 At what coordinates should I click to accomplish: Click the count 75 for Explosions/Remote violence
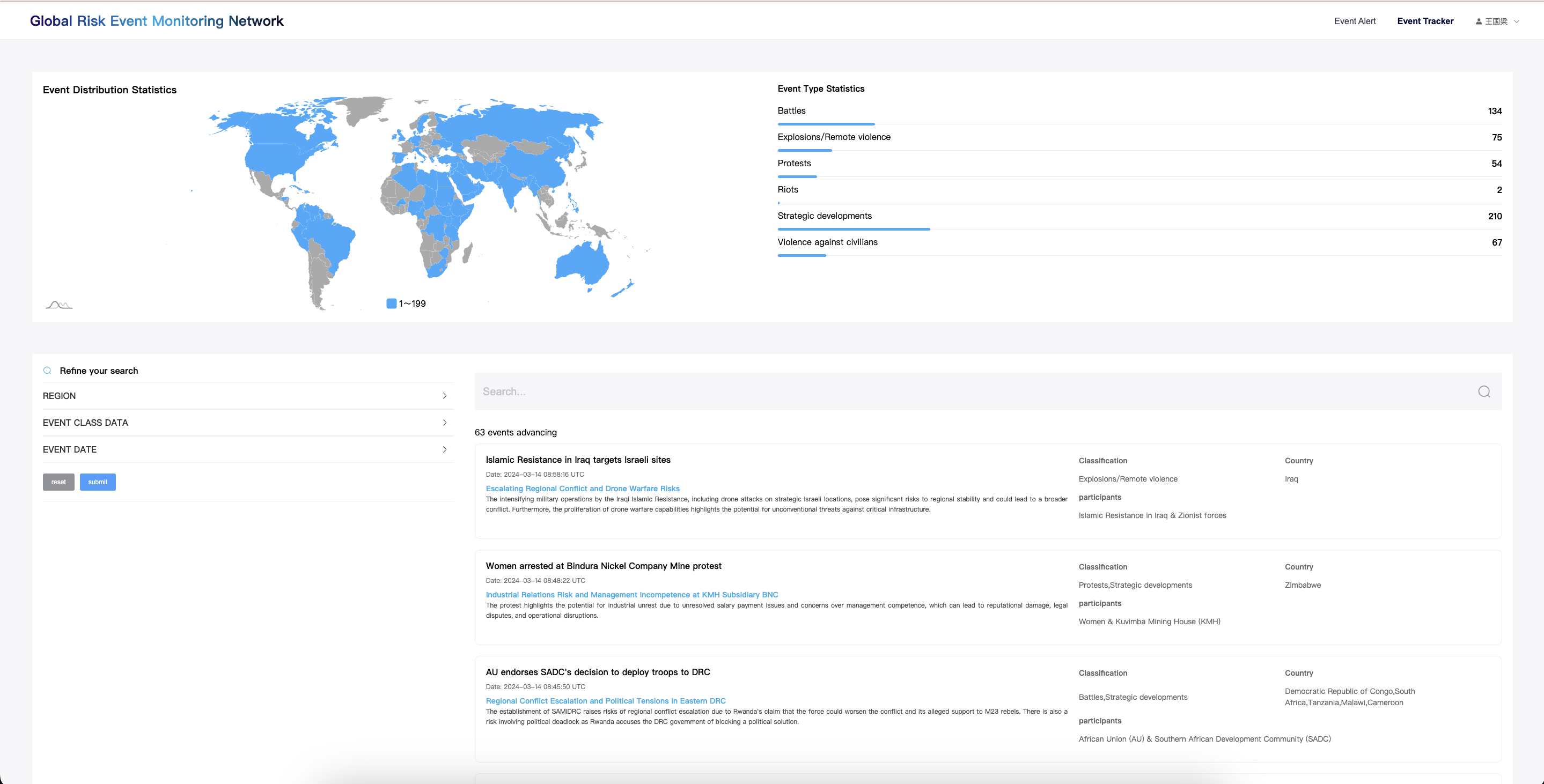tap(1497, 138)
